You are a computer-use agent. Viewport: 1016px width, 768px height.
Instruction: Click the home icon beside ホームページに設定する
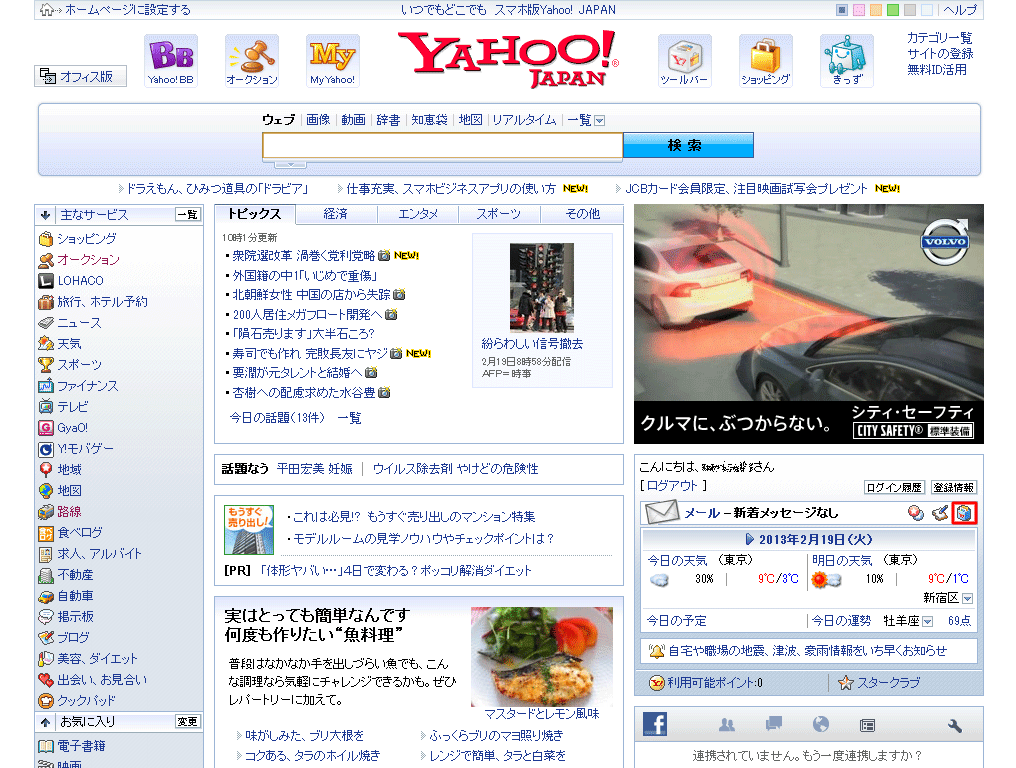point(47,10)
